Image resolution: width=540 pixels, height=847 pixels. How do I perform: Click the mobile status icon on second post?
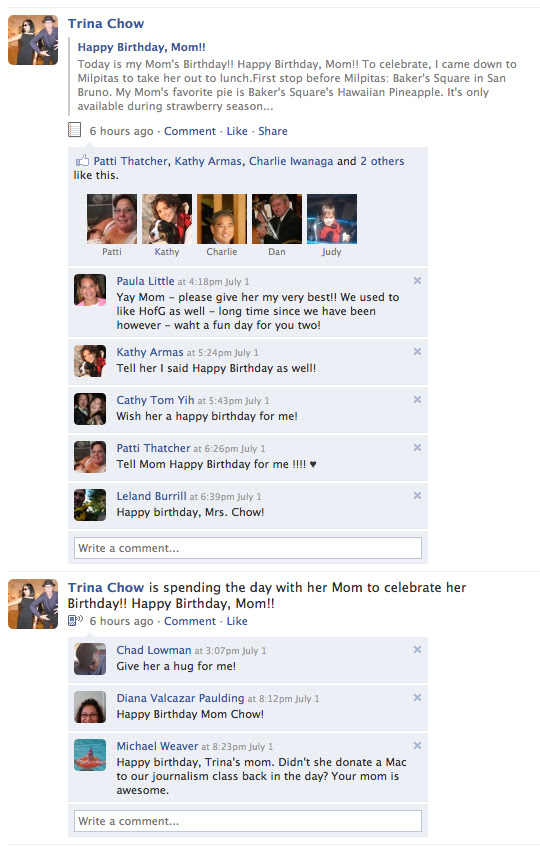(x=75, y=620)
